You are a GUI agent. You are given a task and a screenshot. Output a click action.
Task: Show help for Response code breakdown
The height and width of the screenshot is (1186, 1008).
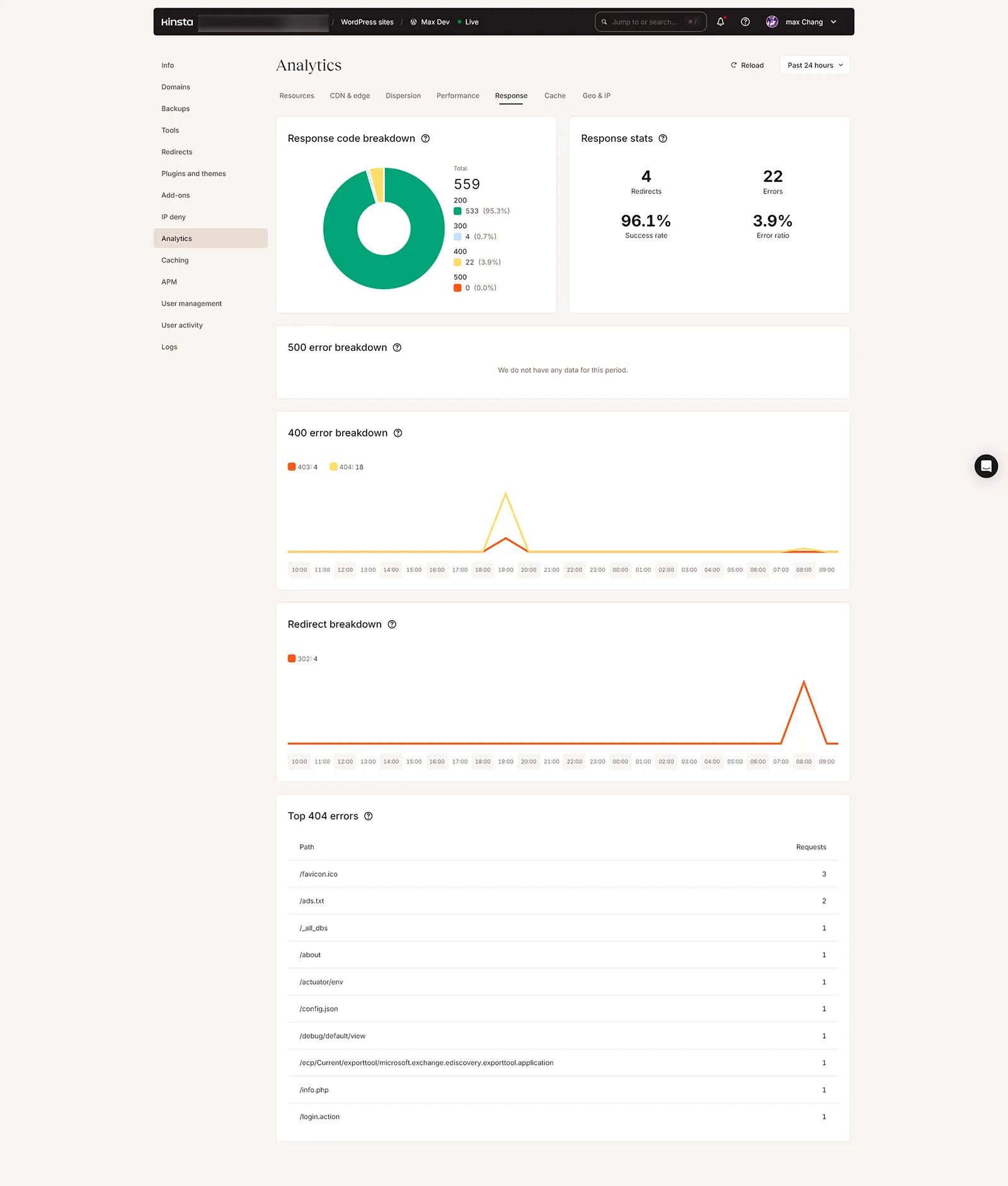point(425,139)
